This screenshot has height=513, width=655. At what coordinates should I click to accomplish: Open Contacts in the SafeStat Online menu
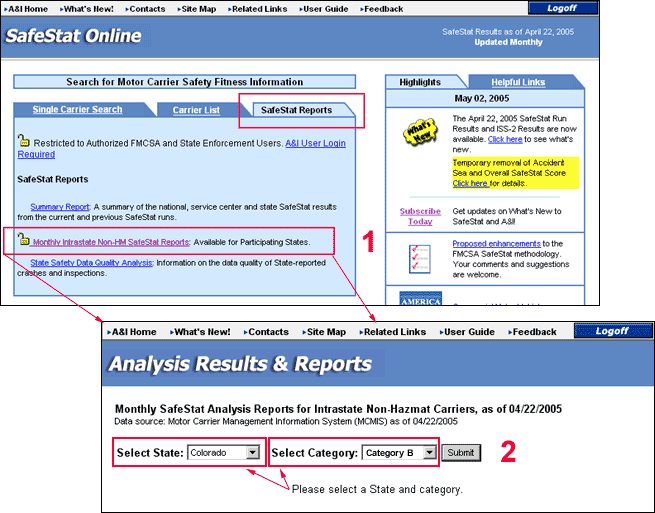point(145,9)
